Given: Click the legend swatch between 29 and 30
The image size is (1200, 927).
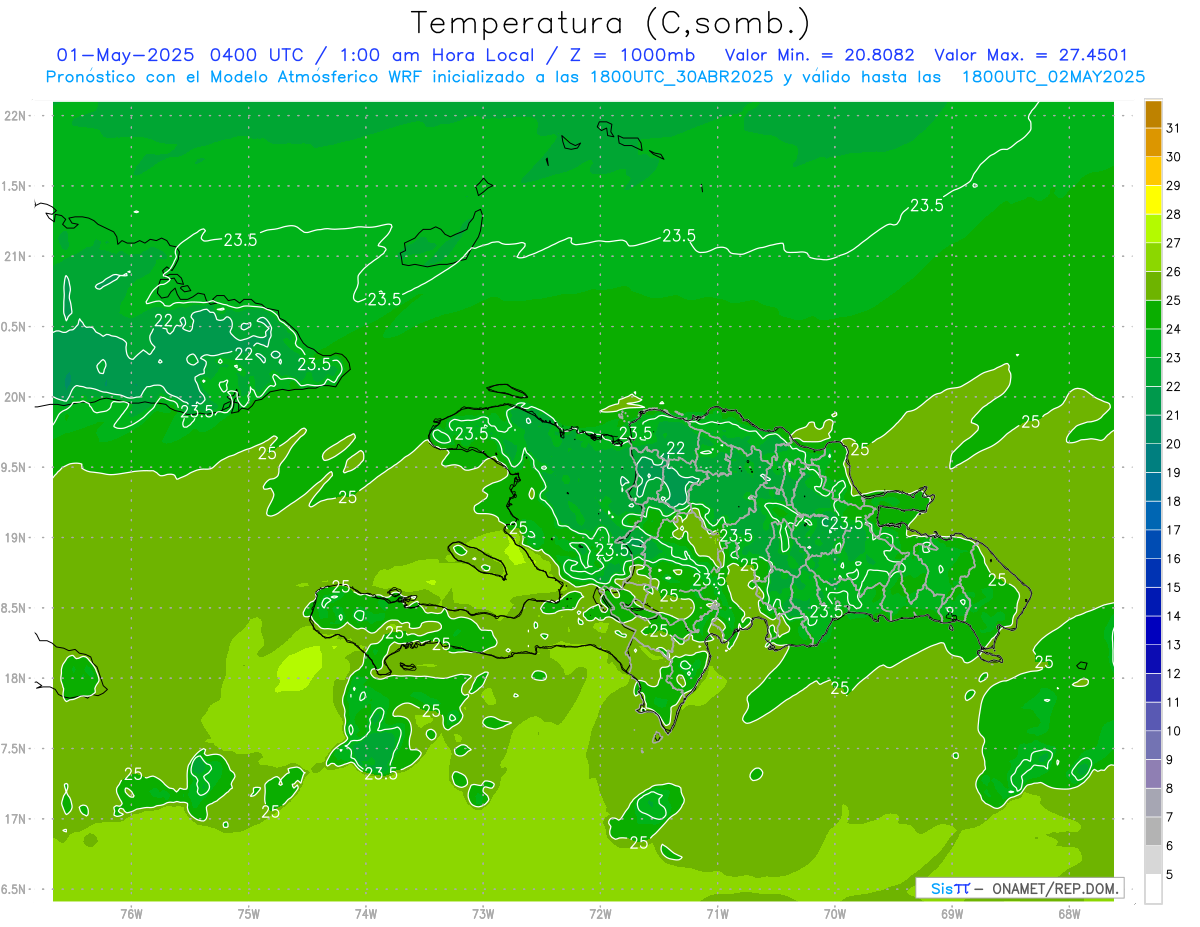Looking at the screenshot, I should point(1153,171).
